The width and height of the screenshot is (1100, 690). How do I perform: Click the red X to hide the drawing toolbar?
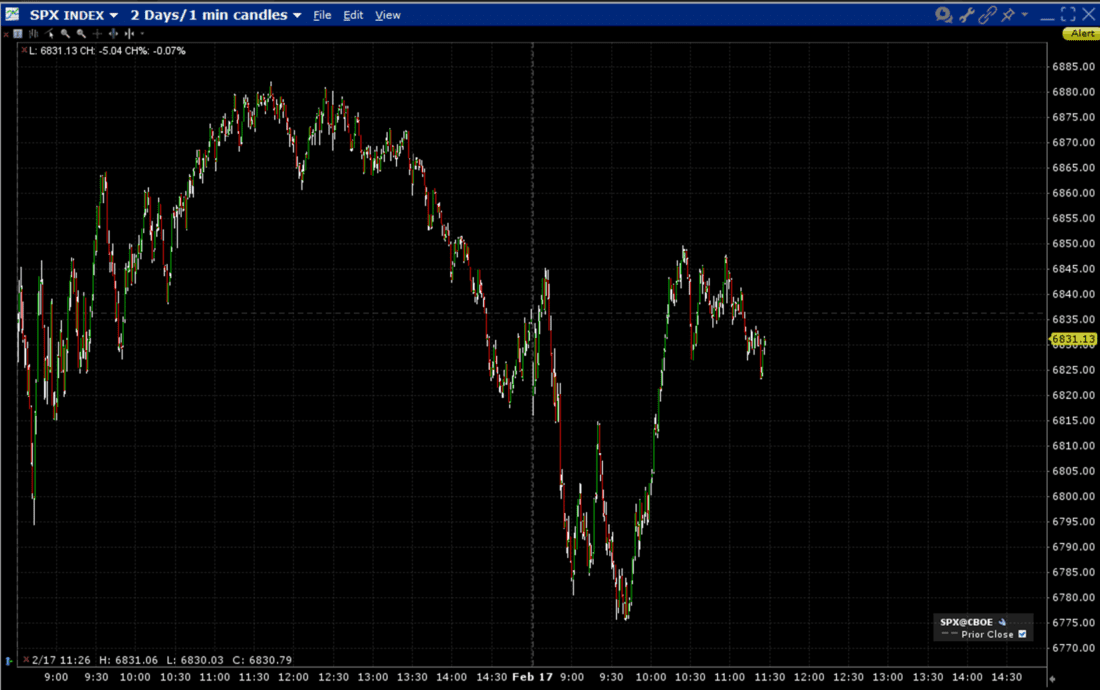5,33
